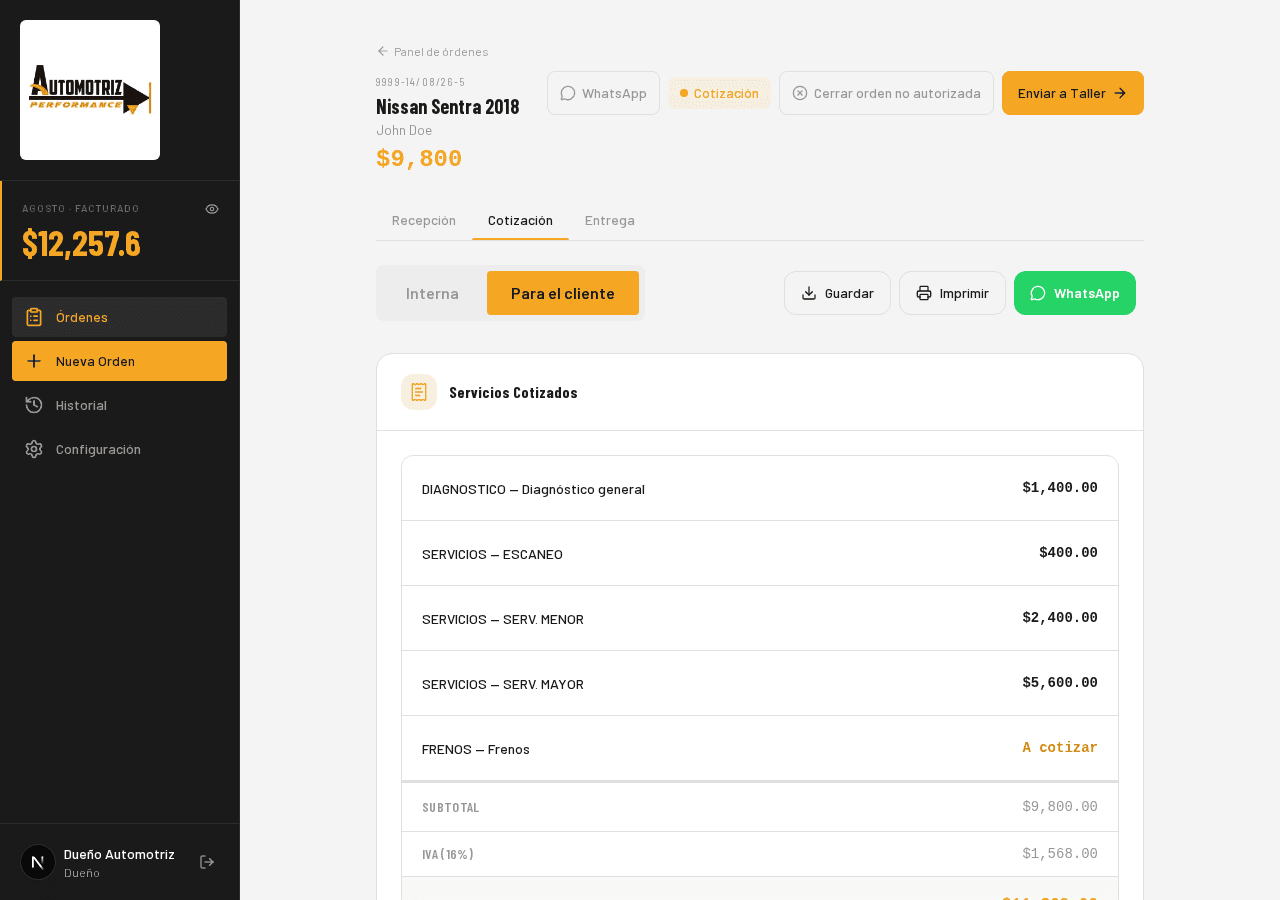
Task: Click the back arrow to Panel de órdenes
Action: pyautogui.click(x=383, y=51)
